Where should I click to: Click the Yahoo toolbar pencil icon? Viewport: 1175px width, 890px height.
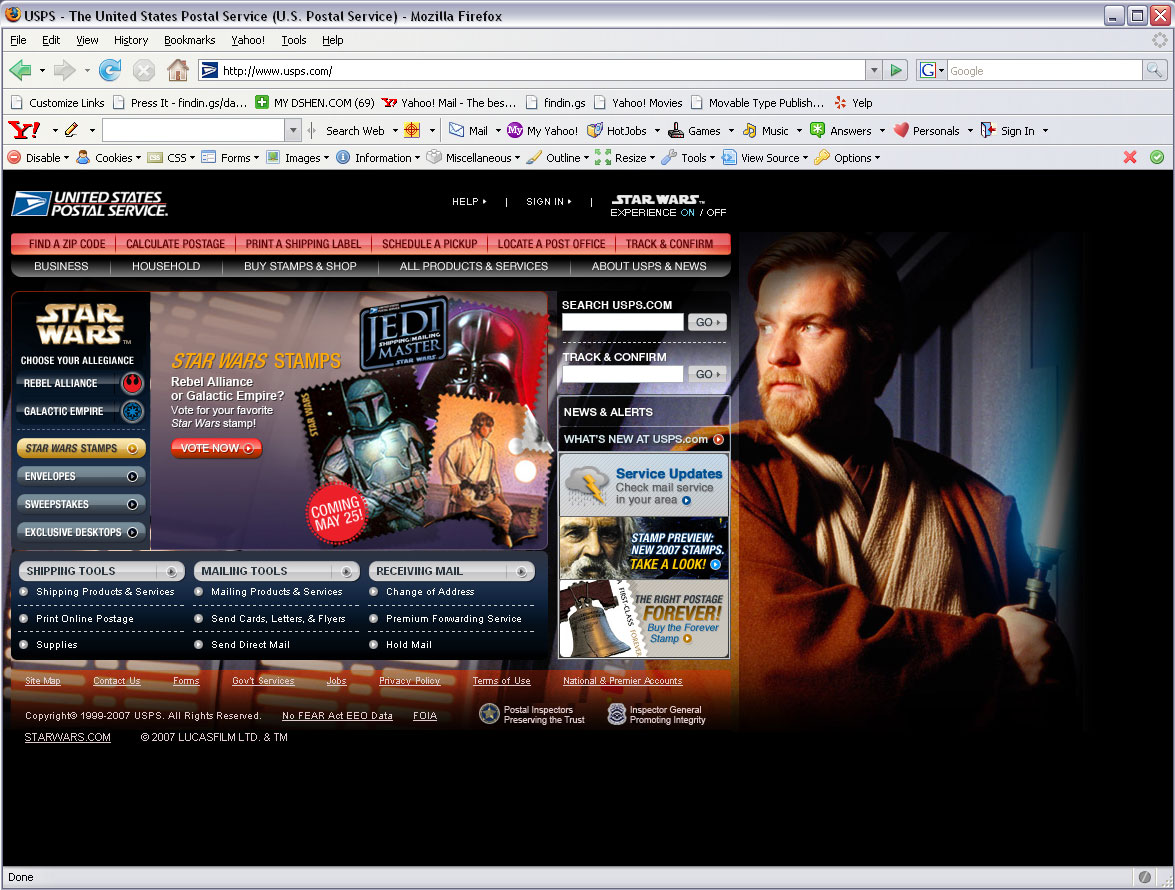point(71,130)
